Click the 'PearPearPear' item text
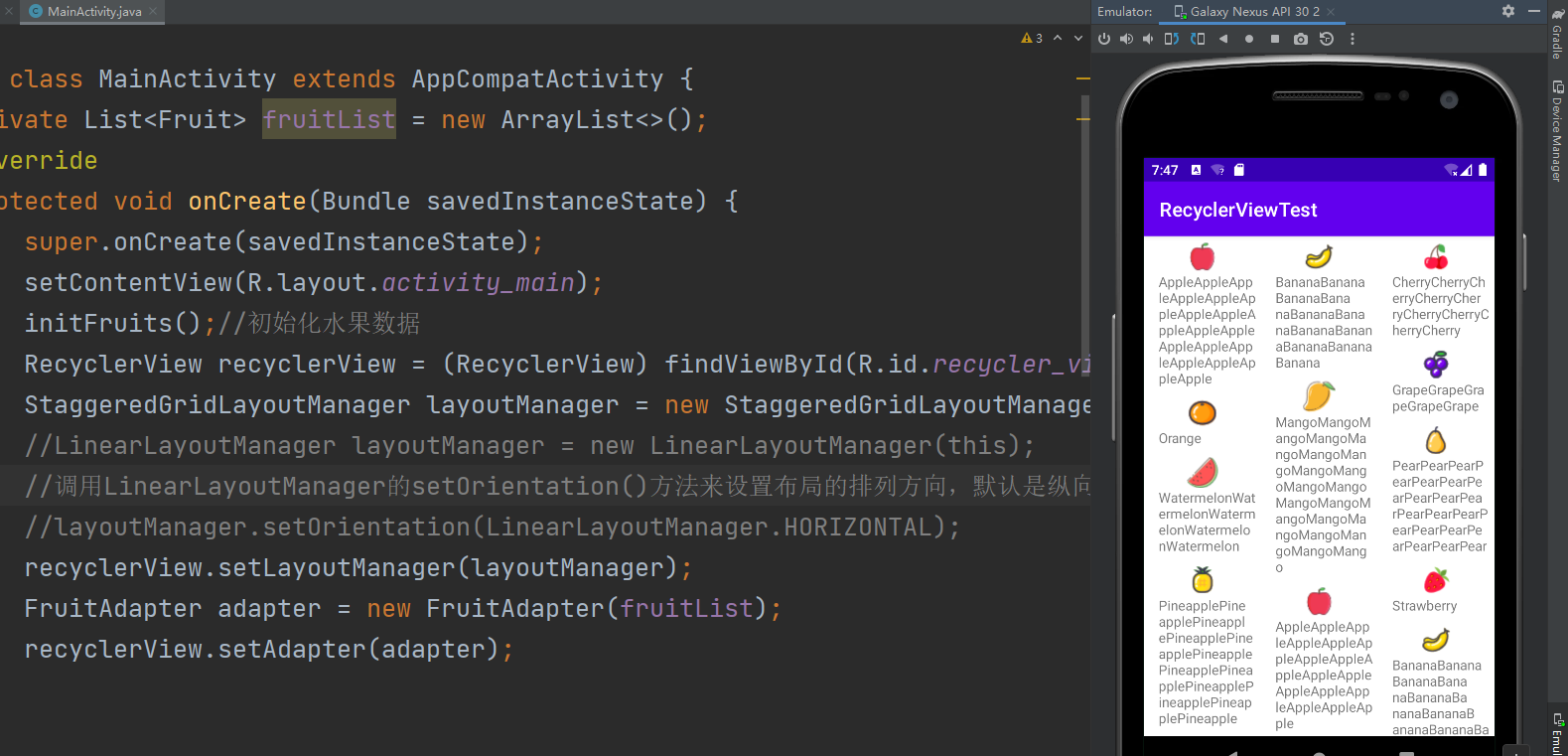Viewport: 1568px width, 756px height. click(x=1440, y=507)
